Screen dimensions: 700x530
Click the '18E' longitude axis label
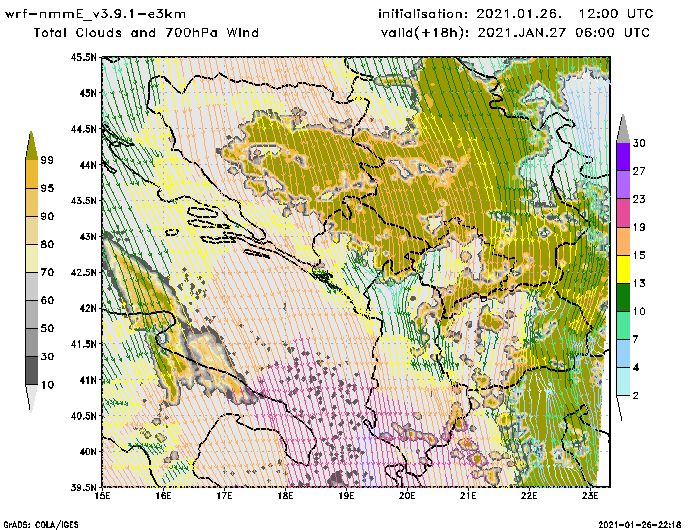pos(285,496)
